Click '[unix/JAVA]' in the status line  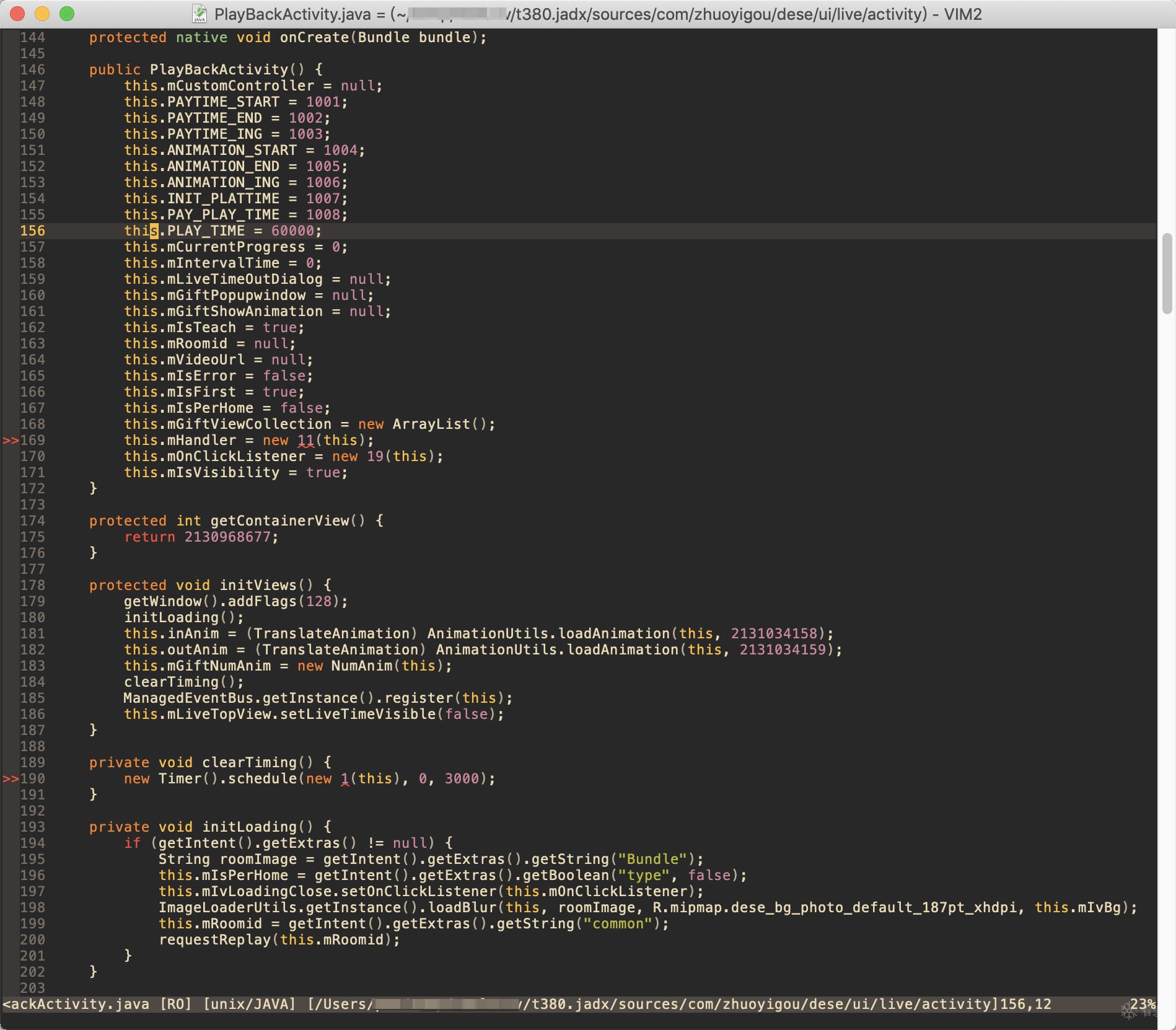(x=249, y=1005)
